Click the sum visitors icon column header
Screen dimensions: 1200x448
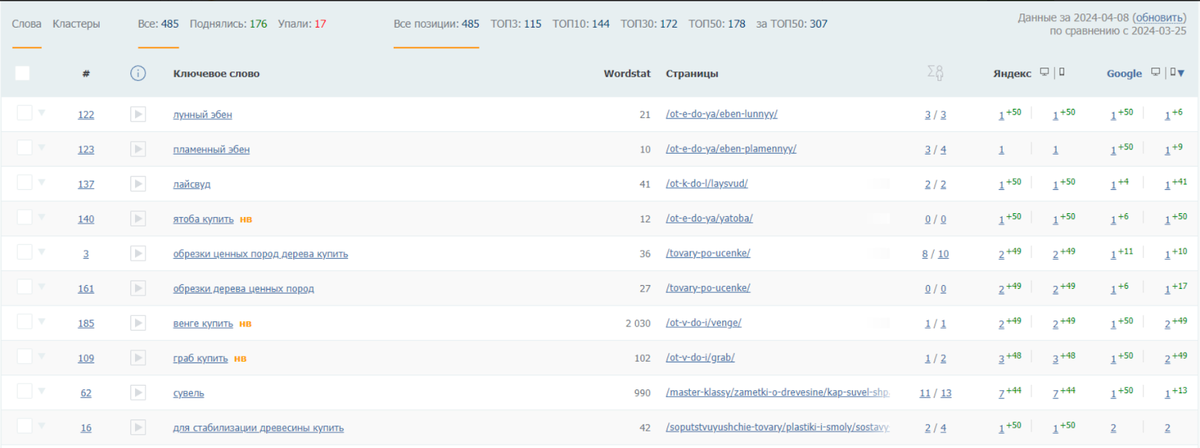[x=935, y=73]
